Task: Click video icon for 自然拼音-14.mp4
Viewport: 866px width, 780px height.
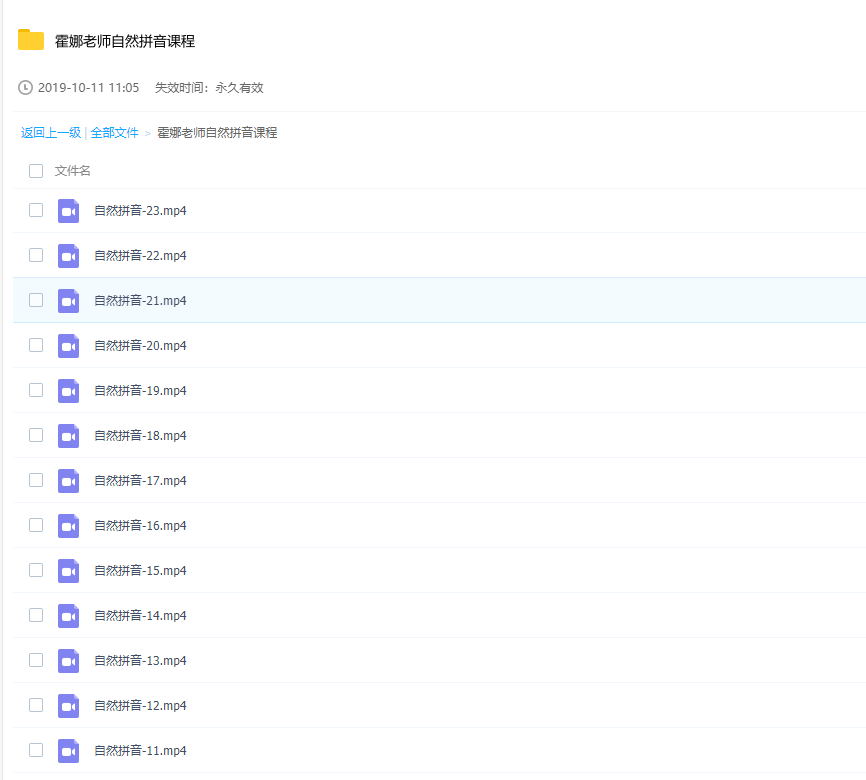Action: 68,616
